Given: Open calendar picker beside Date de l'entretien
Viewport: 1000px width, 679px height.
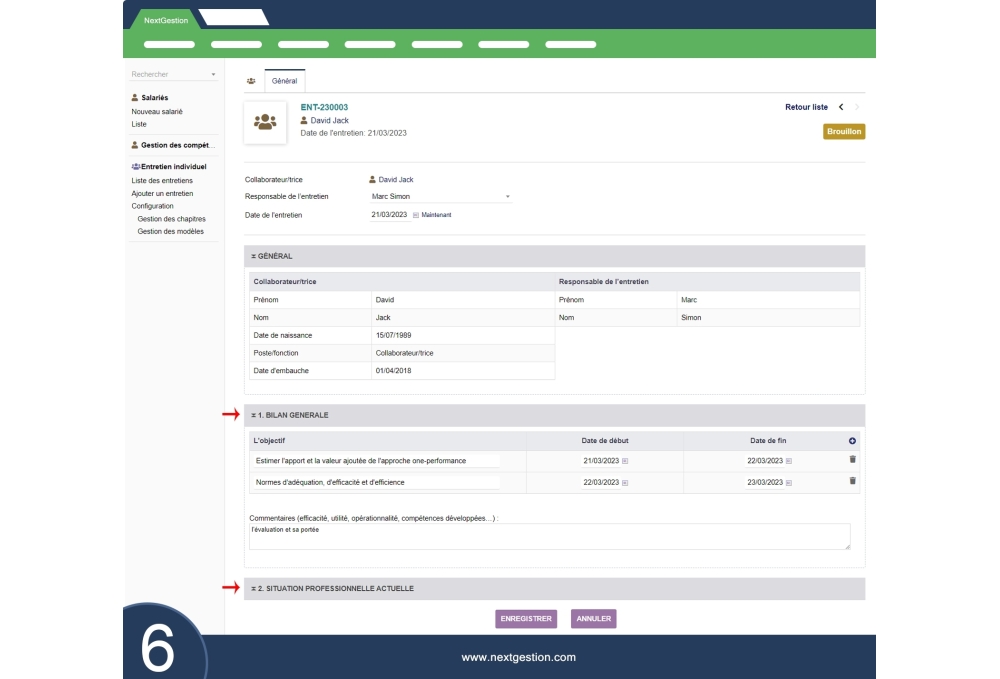Looking at the screenshot, I should (x=416, y=215).
